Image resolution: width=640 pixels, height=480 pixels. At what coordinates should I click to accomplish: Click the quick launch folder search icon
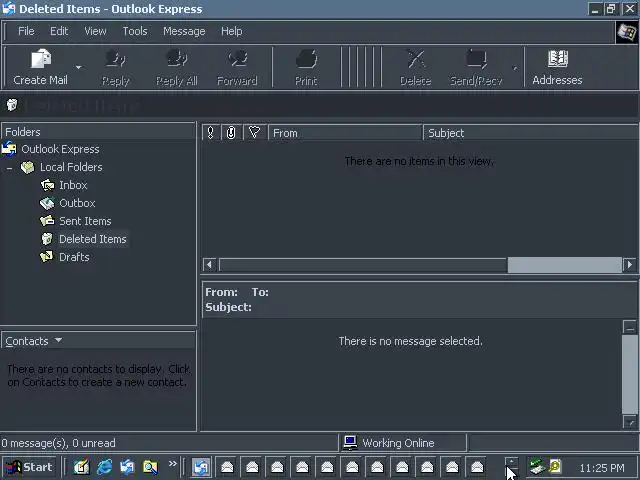click(150, 467)
